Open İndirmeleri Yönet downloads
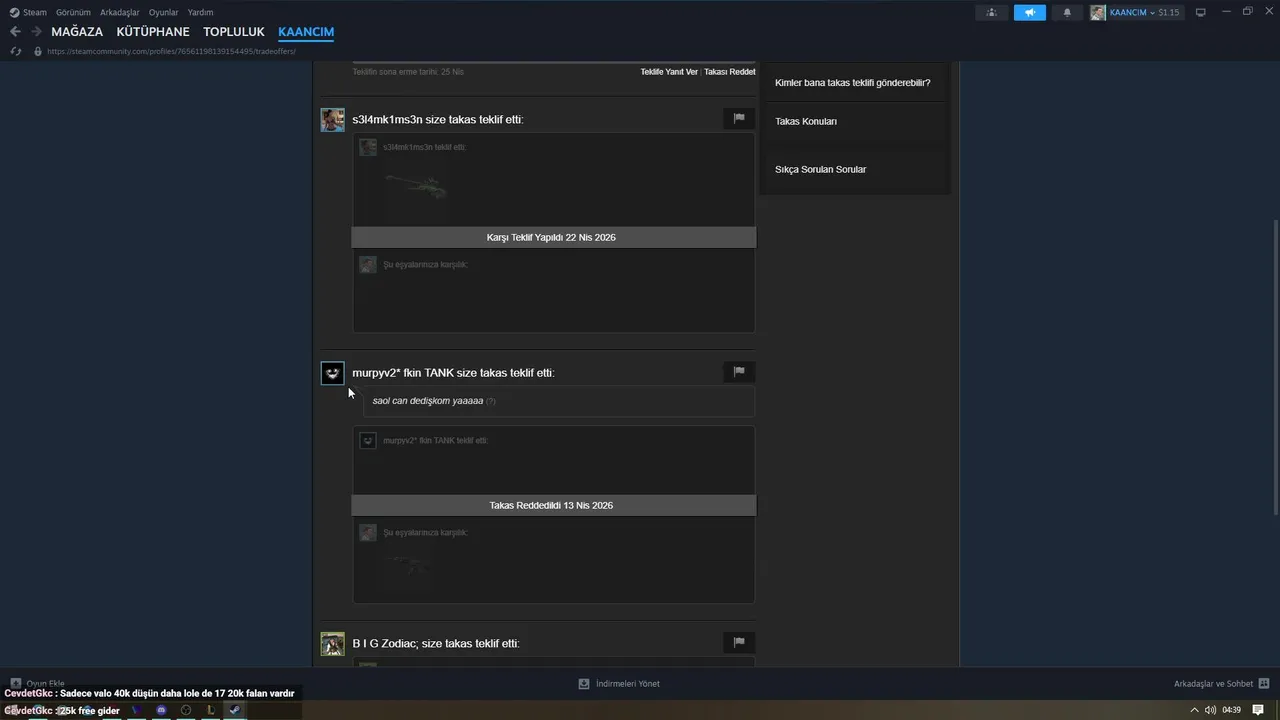Viewport: 1280px width, 720px height. coord(627,684)
